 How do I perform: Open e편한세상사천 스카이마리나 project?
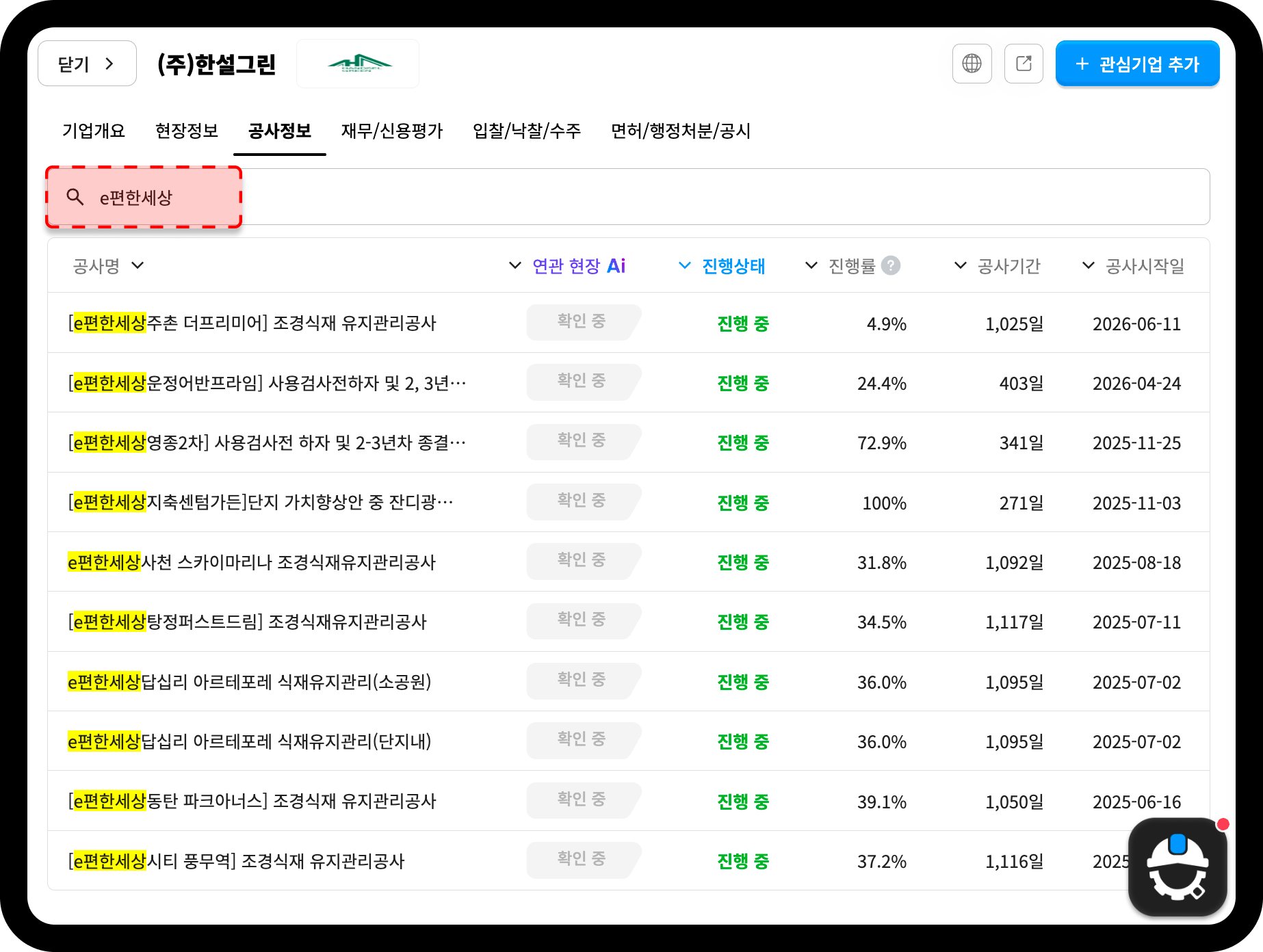tap(252, 562)
